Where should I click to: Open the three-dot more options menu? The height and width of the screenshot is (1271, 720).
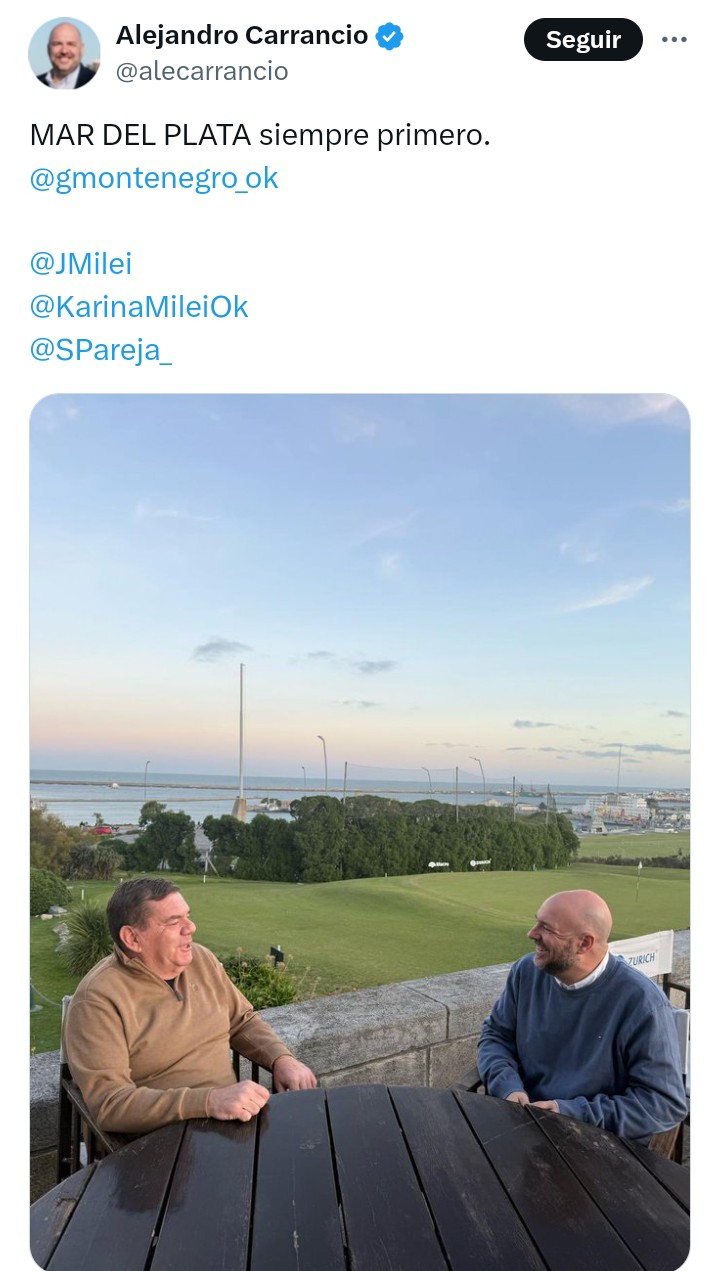click(x=674, y=39)
